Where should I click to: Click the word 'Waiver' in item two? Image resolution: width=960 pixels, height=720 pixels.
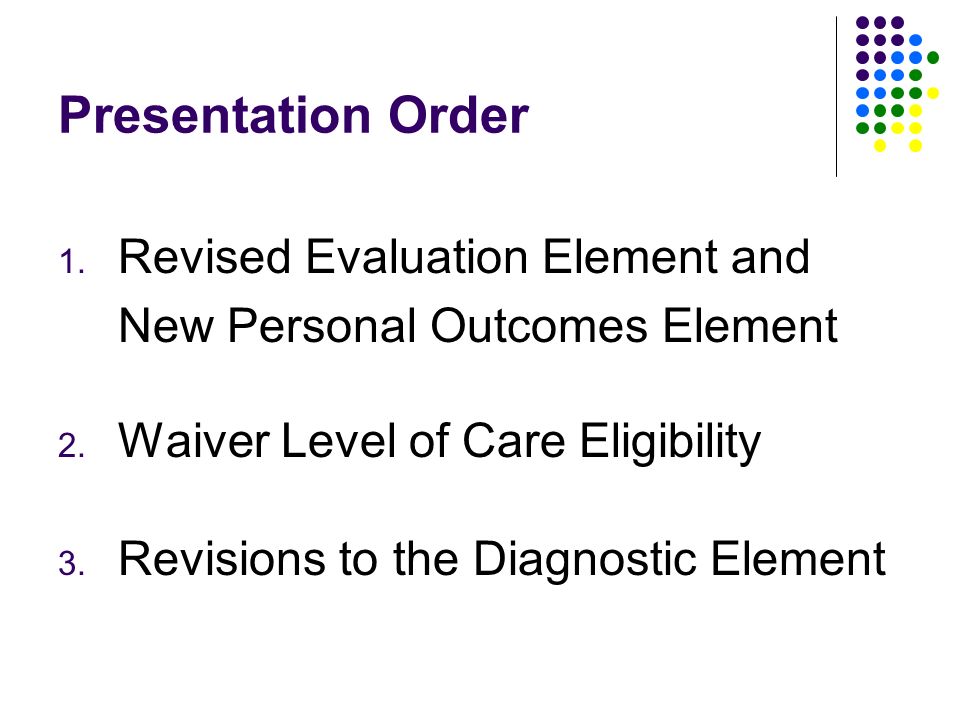[194, 440]
